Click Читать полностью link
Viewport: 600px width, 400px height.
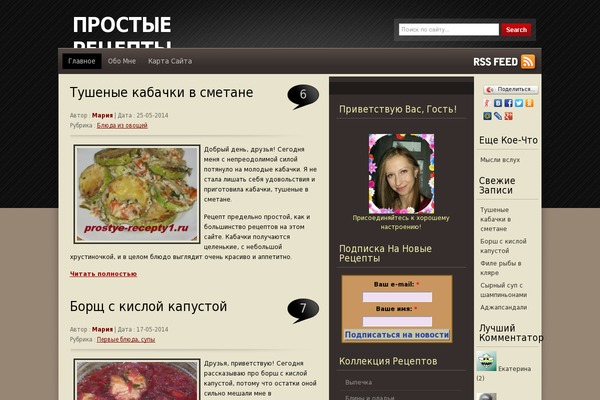103,274
